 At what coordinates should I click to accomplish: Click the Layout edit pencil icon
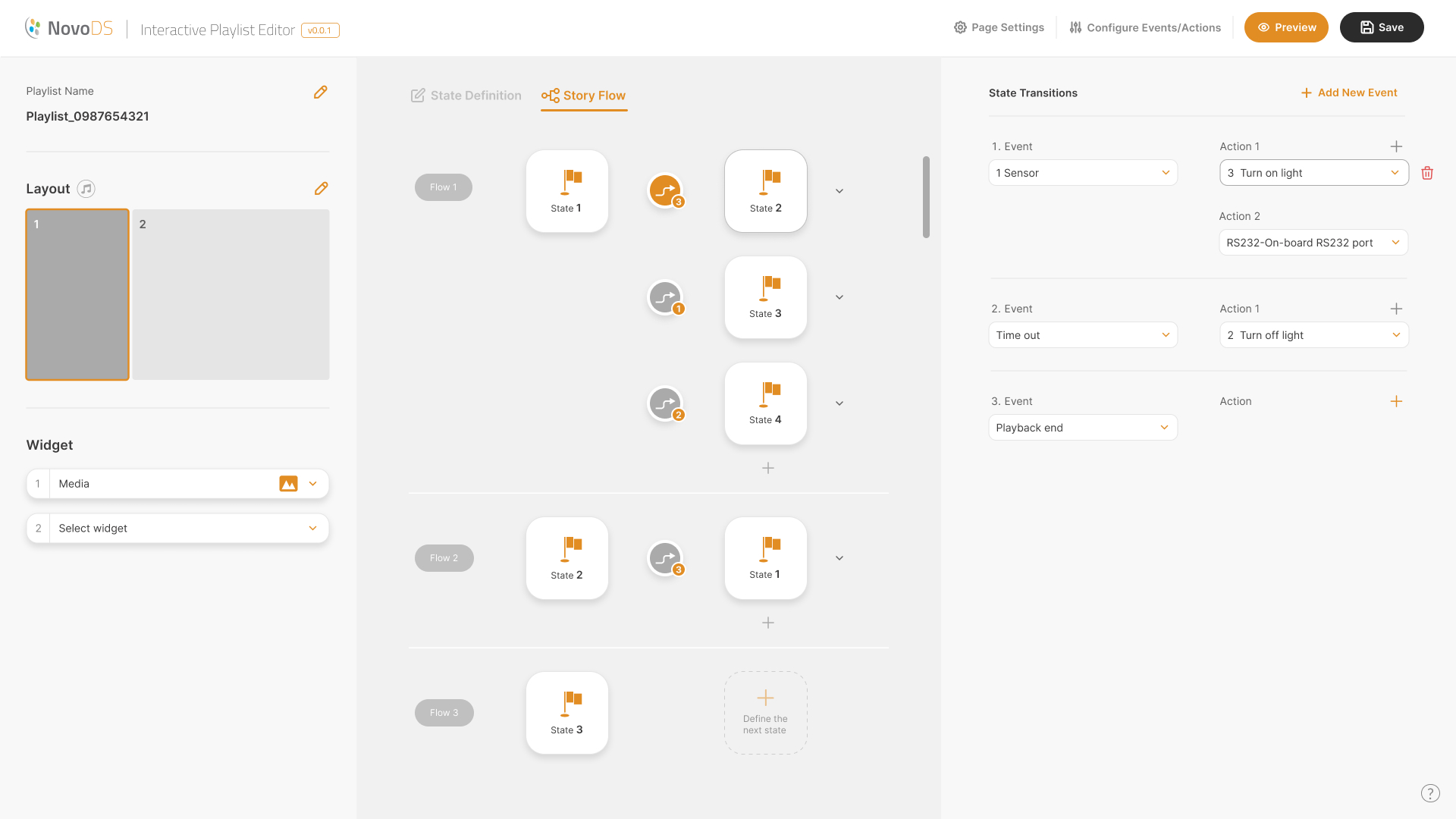click(321, 188)
